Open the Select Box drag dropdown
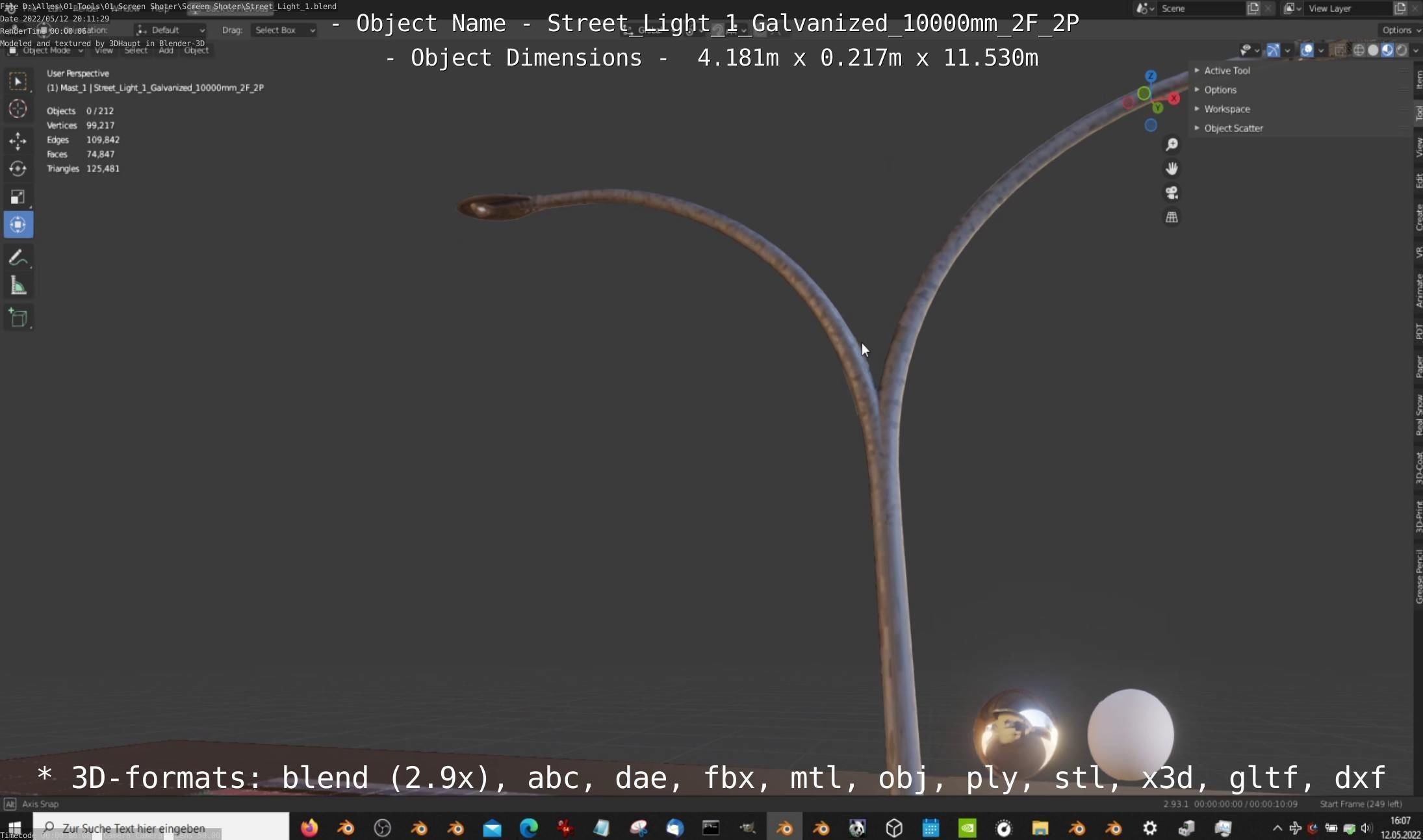Viewport: 1423px width, 840px height. 283,30
